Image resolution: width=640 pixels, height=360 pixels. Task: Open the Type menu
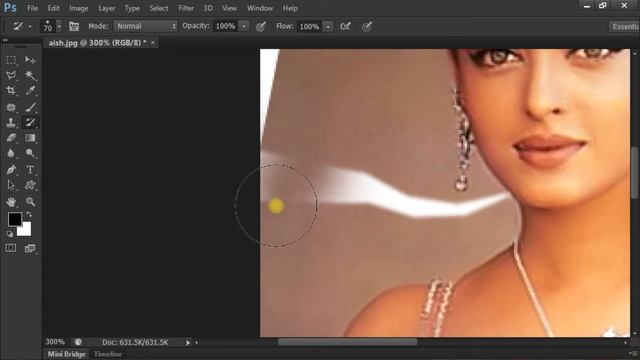(x=132, y=8)
